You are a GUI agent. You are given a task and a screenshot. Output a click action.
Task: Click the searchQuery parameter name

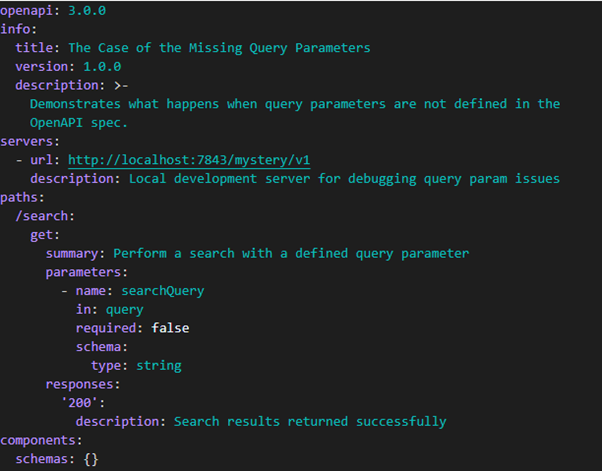[163, 291]
